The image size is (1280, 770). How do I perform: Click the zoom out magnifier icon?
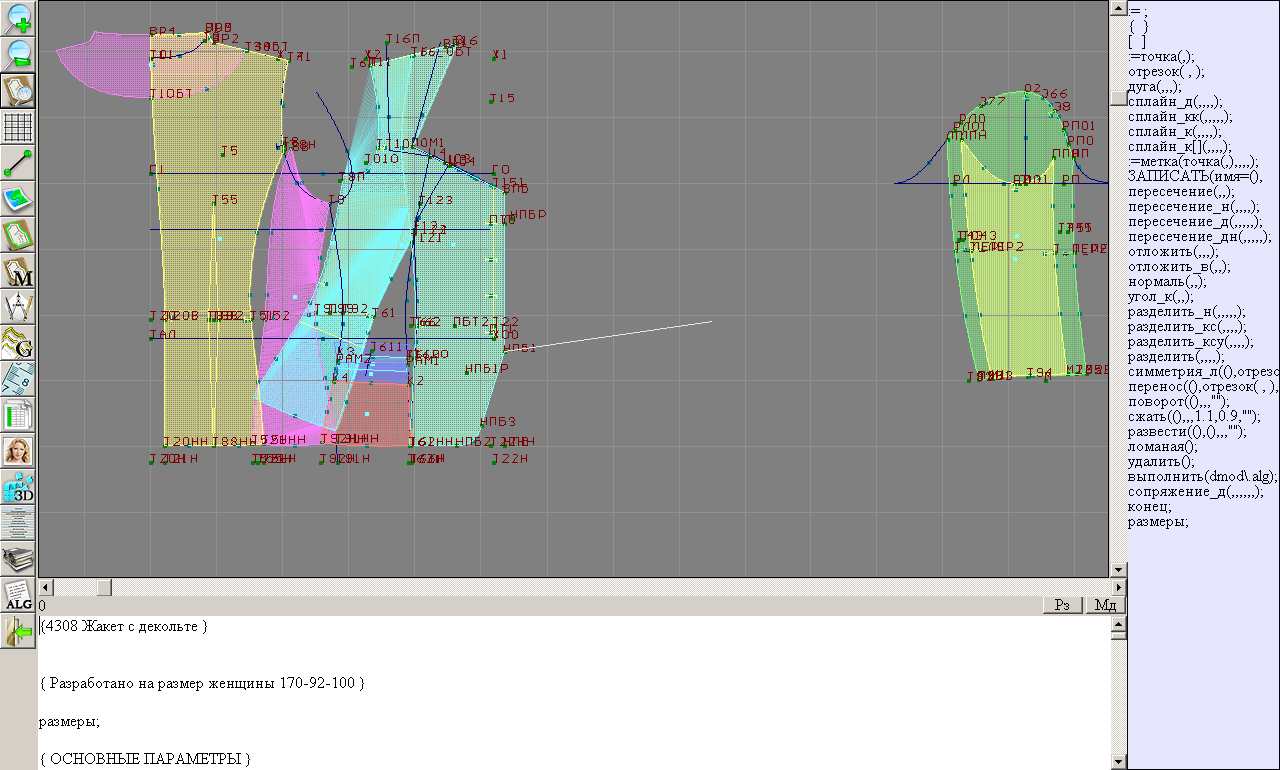(18, 54)
